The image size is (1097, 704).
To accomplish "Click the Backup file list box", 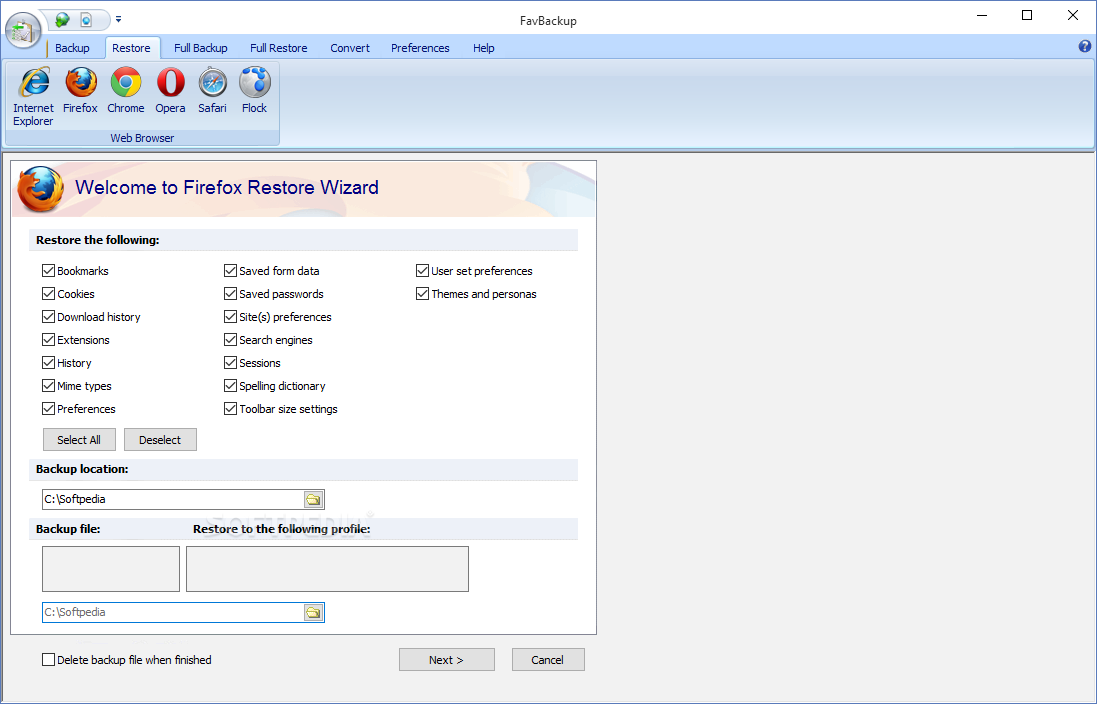I will pyautogui.click(x=111, y=569).
